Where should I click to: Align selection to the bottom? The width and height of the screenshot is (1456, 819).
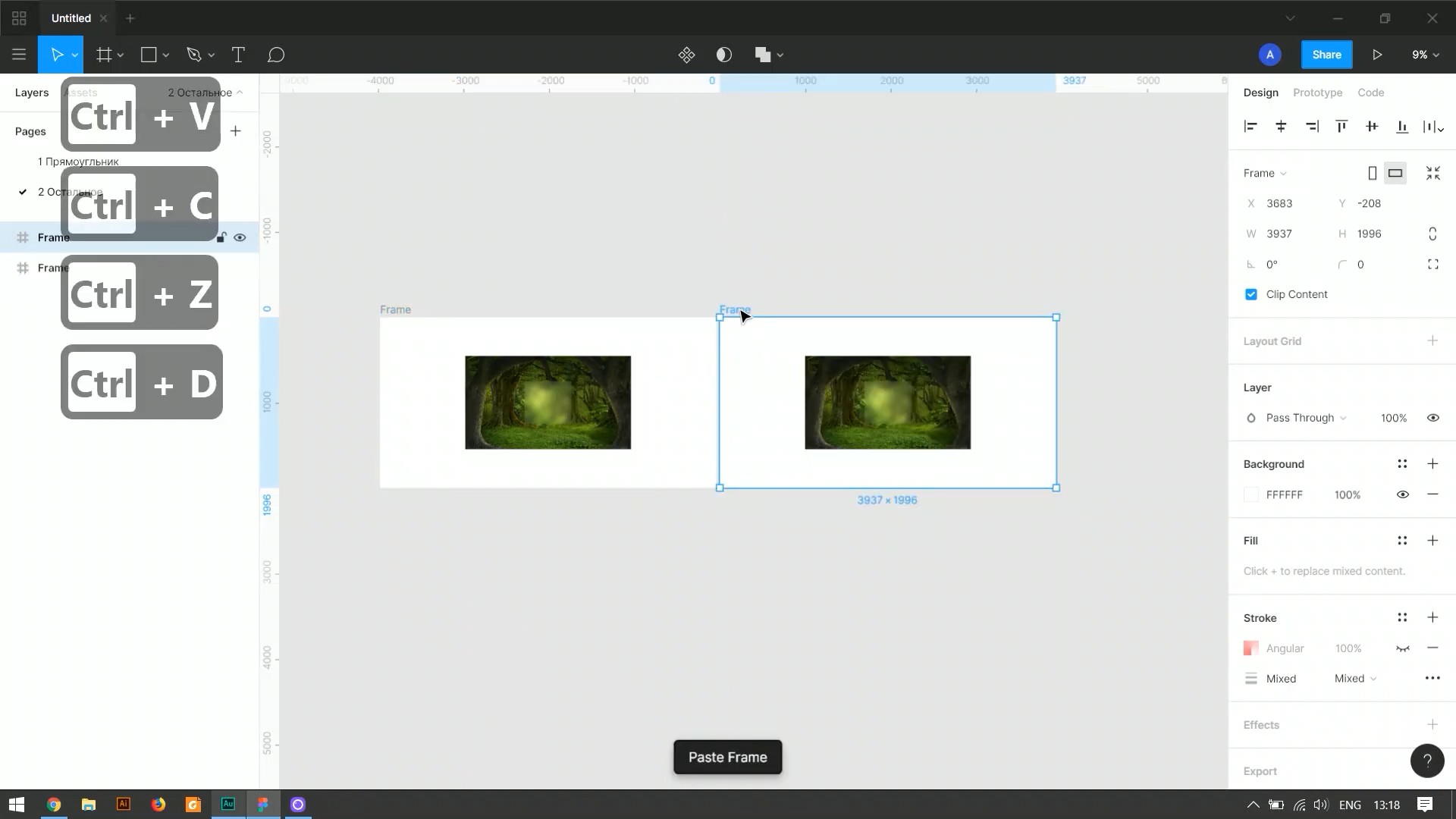click(1402, 127)
